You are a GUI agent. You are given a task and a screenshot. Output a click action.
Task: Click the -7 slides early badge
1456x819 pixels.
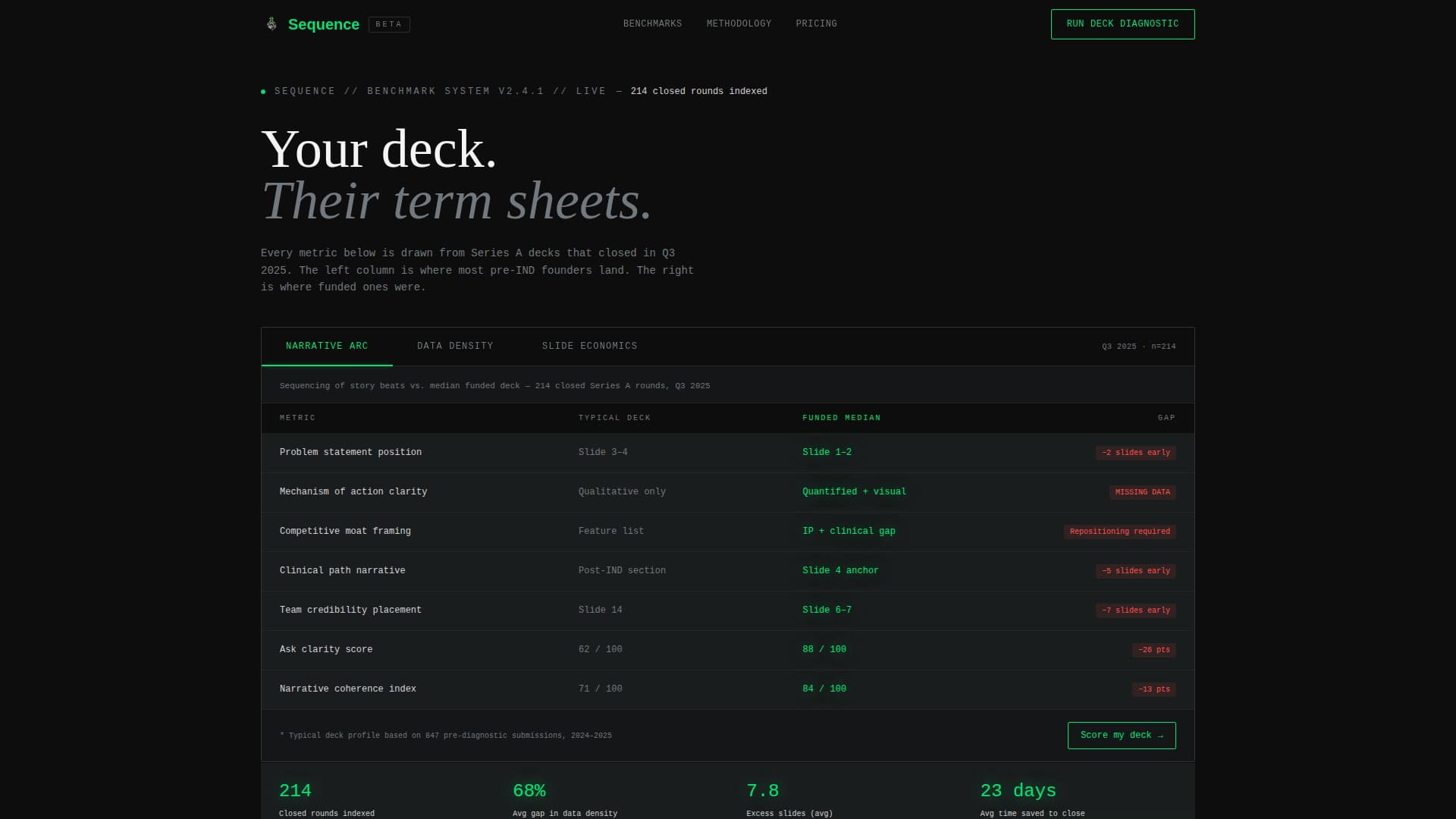point(1135,610)
